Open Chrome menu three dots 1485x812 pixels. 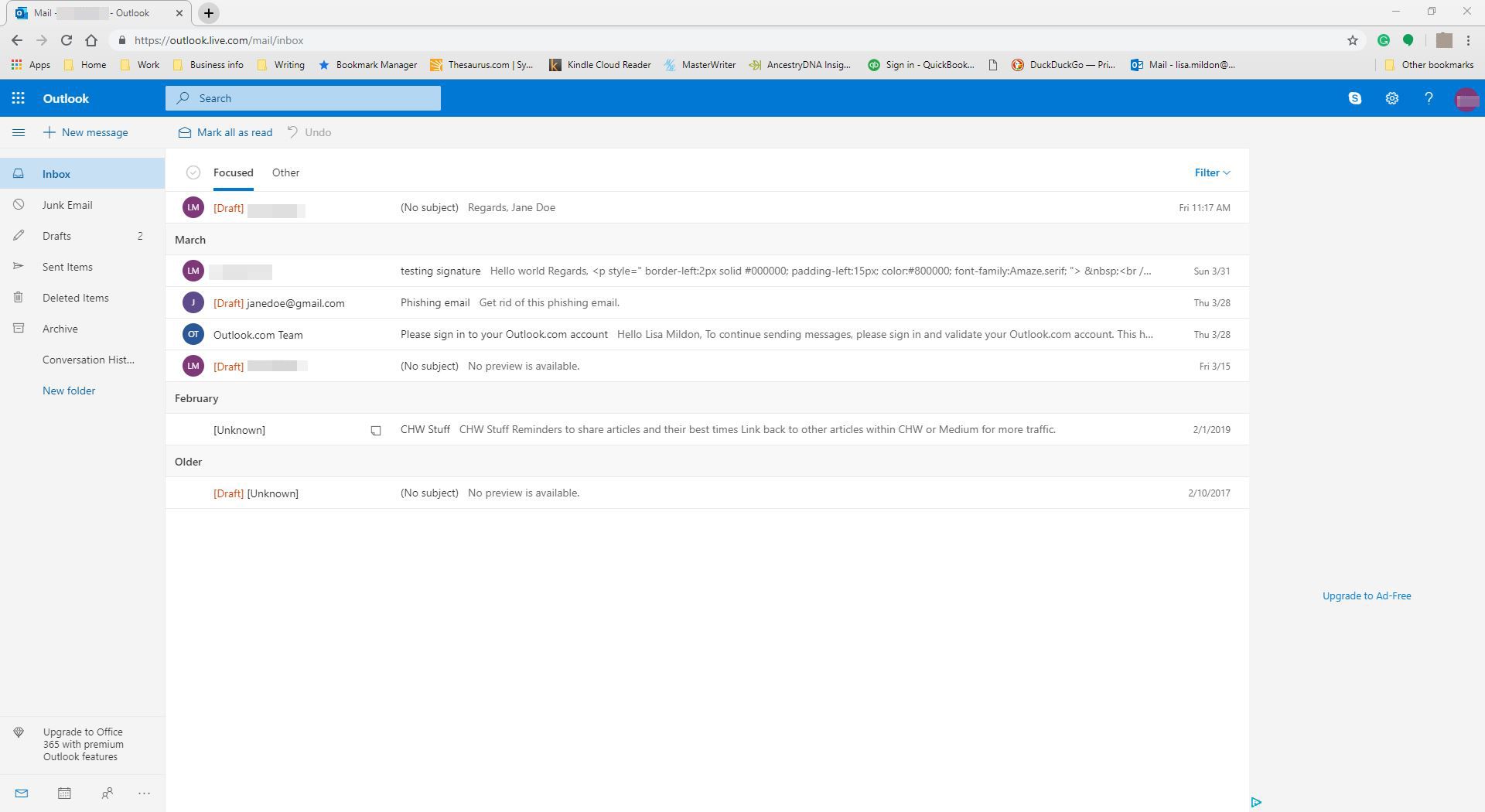tap(1468, 40)
